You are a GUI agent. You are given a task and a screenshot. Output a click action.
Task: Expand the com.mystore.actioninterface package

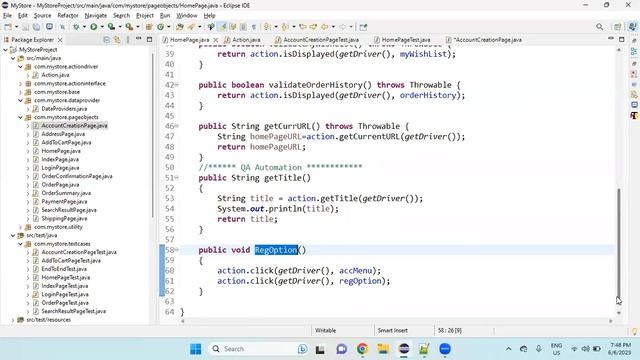(20, 84)
